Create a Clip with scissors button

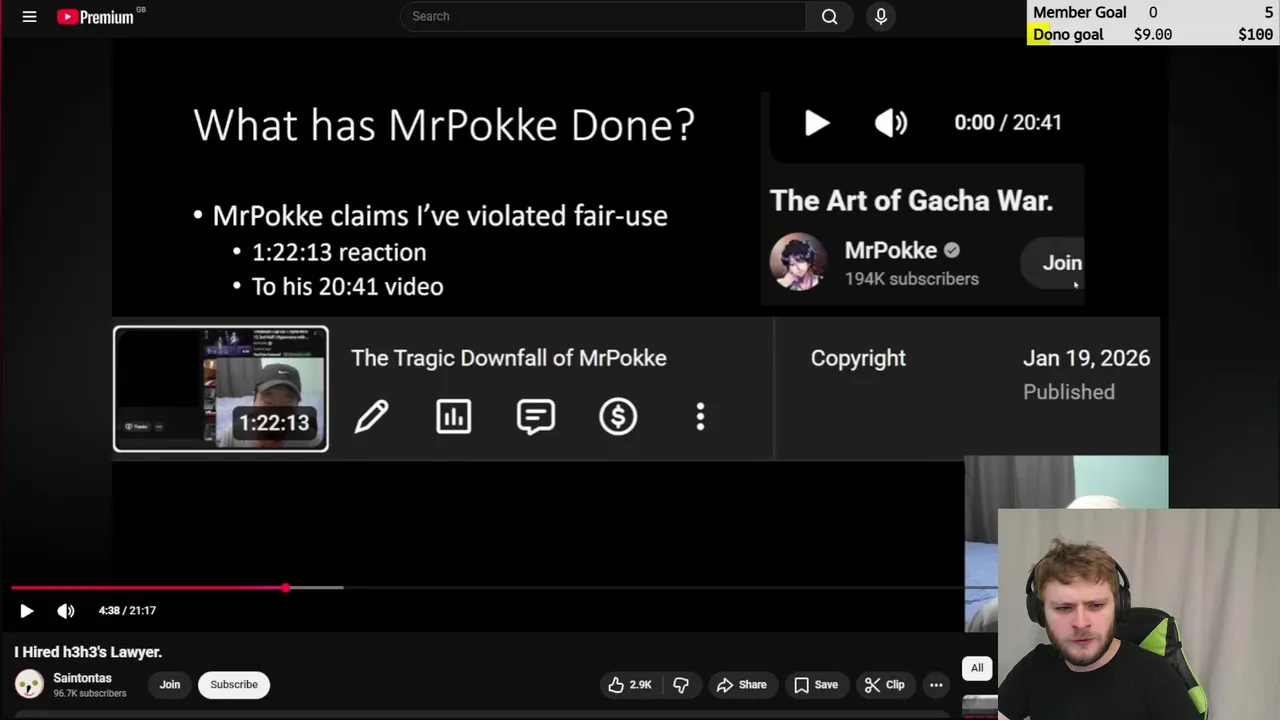885,684
